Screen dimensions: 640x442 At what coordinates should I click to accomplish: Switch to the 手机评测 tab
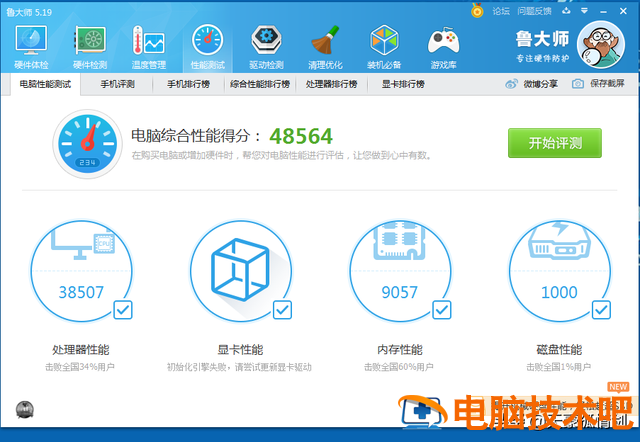pyautogui.click(x=118, y=84)
